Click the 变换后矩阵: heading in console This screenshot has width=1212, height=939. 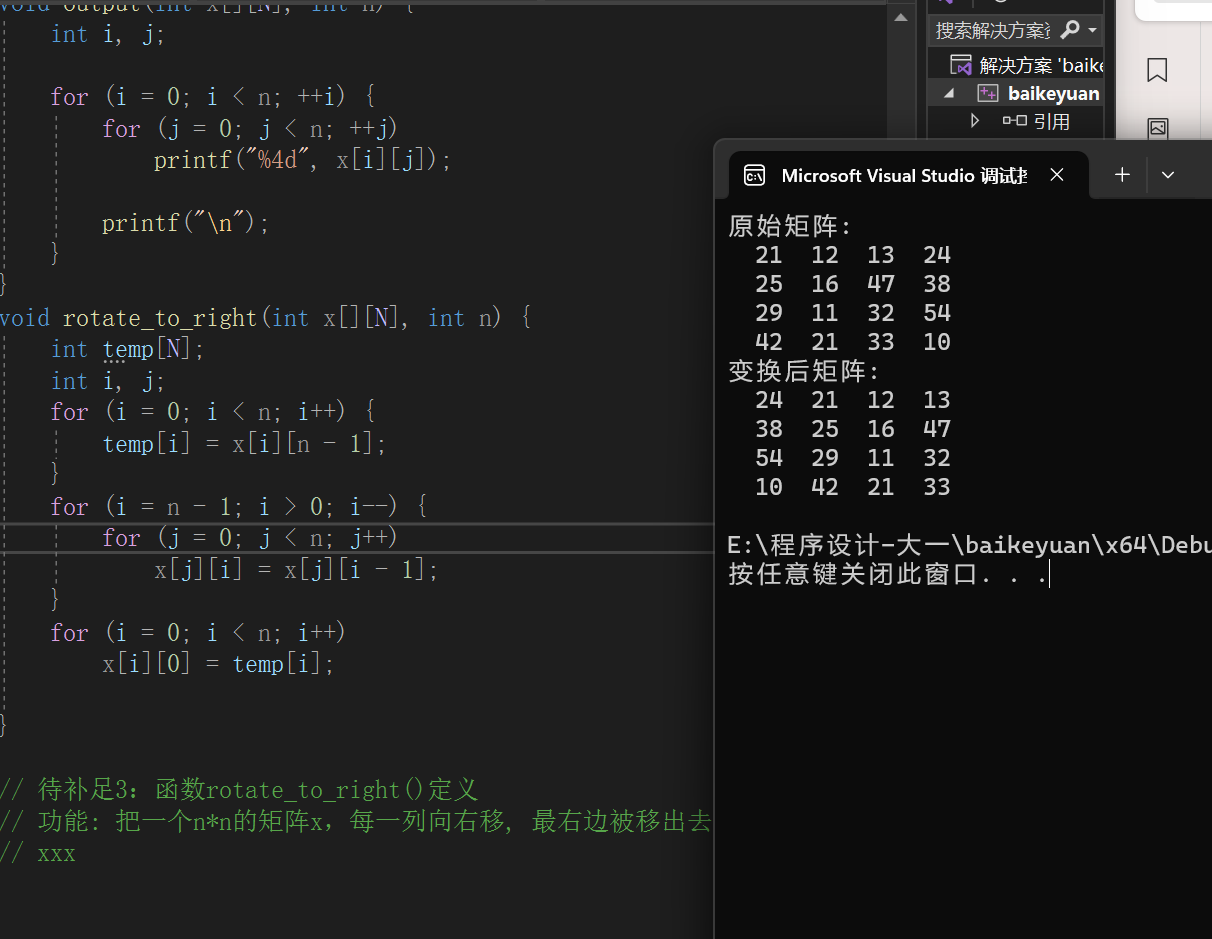pos(804,372)
